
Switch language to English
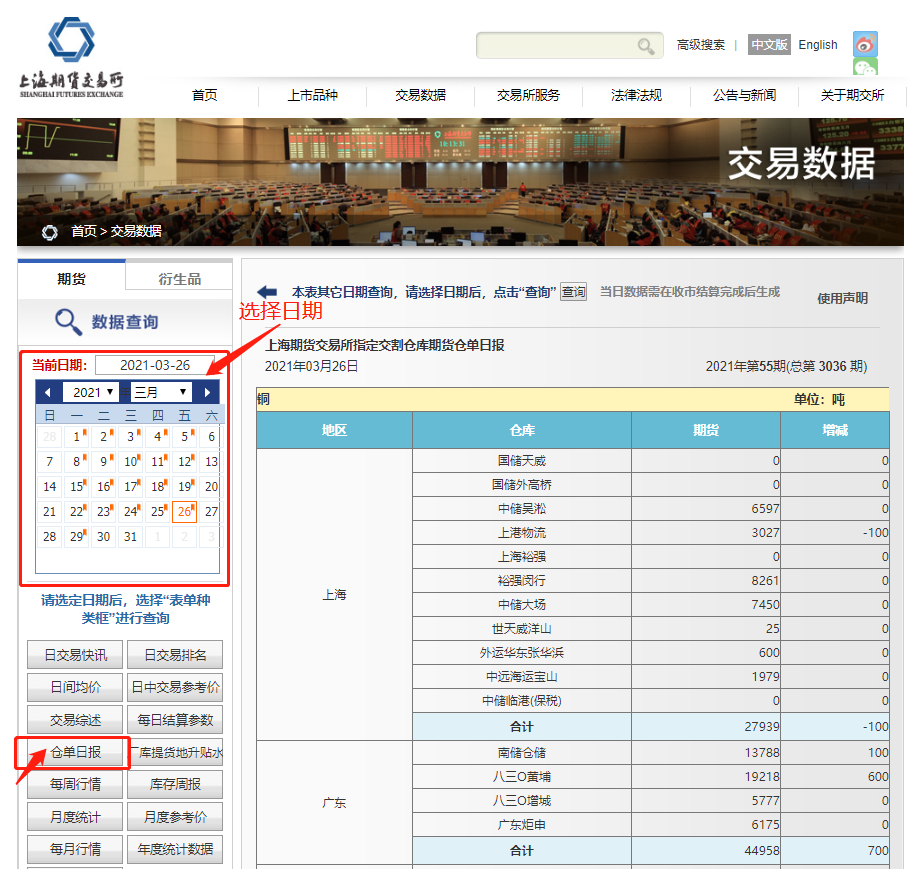pos(818,45)
